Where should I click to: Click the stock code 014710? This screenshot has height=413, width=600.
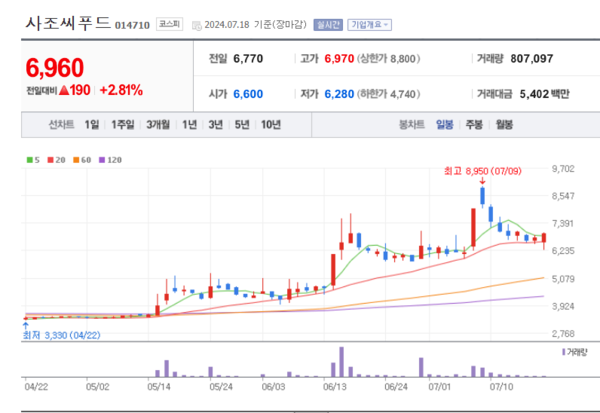pyautogui.click(x=132, y=25)
